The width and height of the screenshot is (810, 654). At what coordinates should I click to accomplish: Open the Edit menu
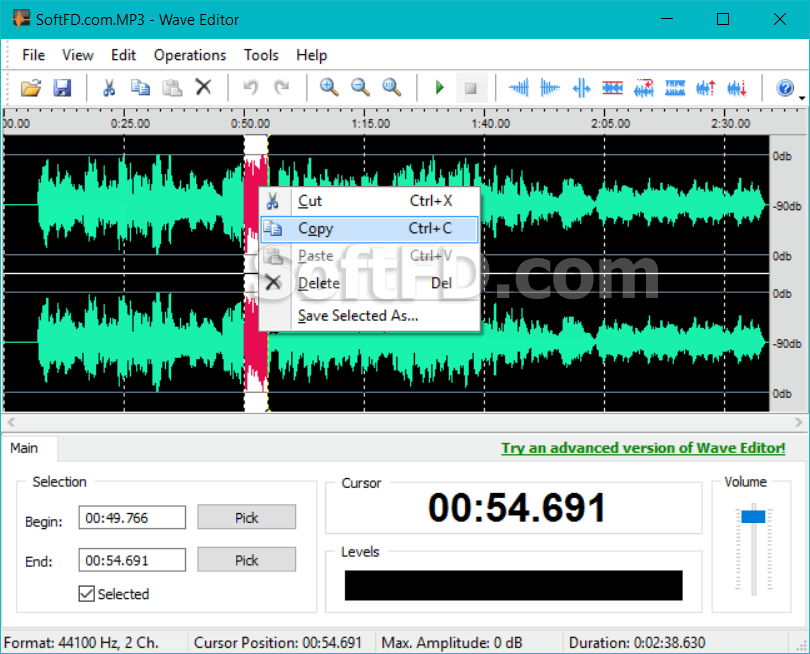(123, 55)
